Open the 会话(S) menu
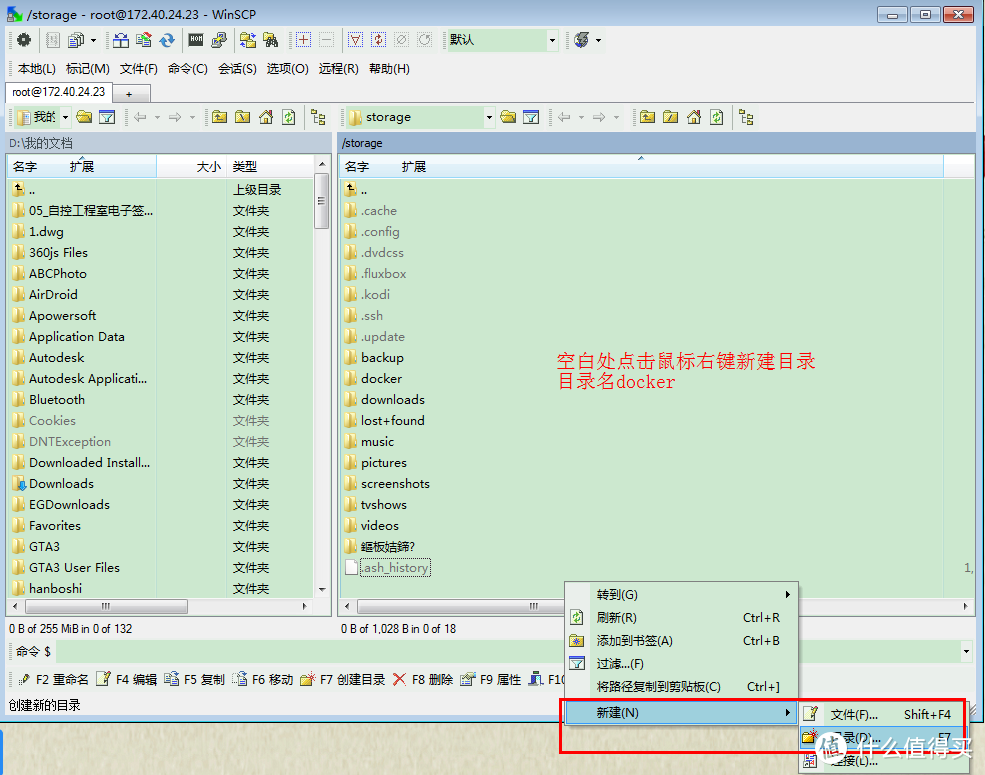985x775 pixels. (x=237, y=68)
